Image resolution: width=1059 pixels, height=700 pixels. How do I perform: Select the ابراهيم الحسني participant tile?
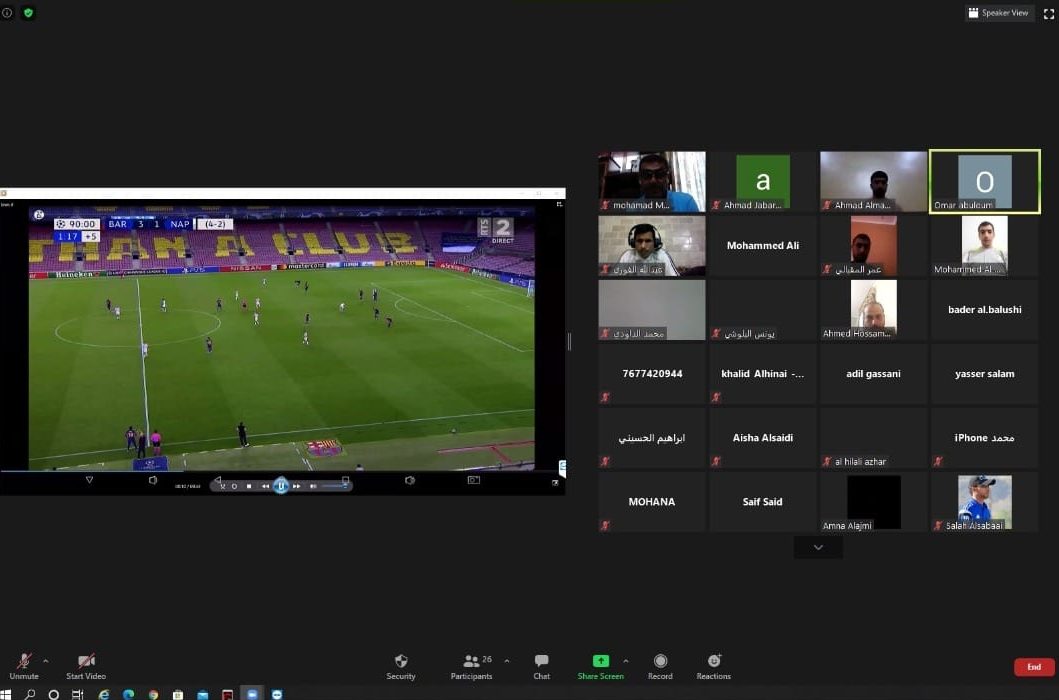pos(652,438)
